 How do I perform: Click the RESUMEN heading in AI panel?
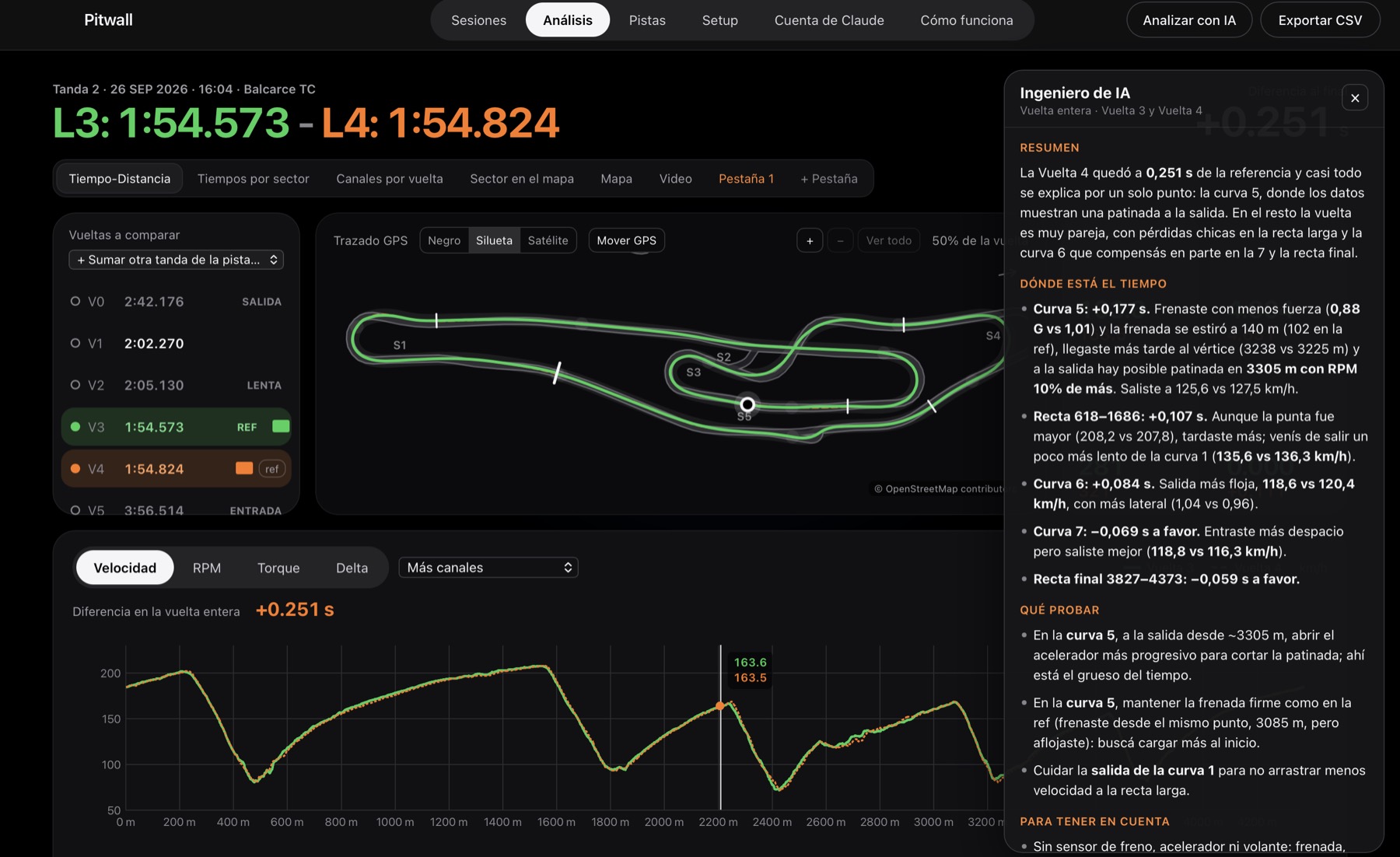pyautogui.click(x=1049, y=148)
